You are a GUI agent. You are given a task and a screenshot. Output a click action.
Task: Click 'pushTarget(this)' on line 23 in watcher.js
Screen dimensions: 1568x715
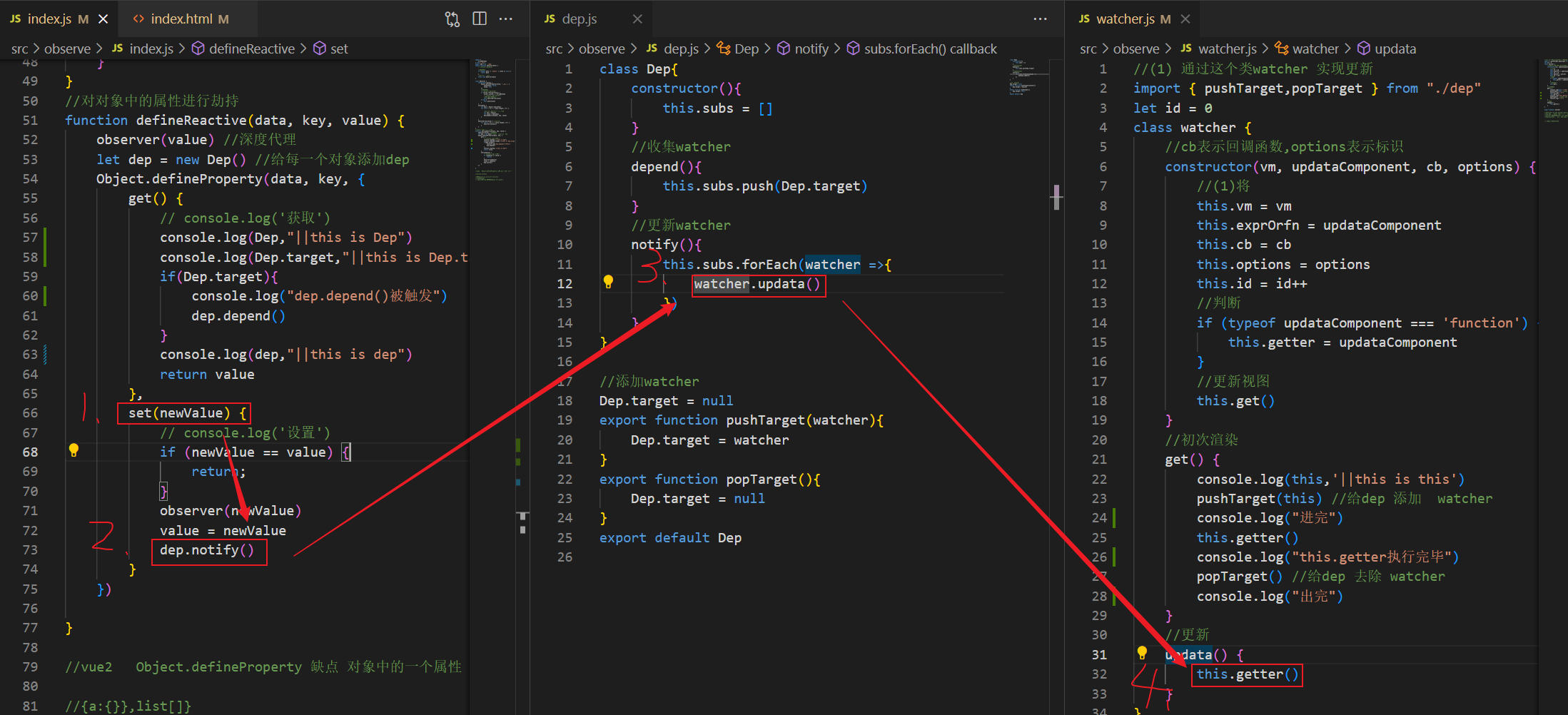point(1259,499)
